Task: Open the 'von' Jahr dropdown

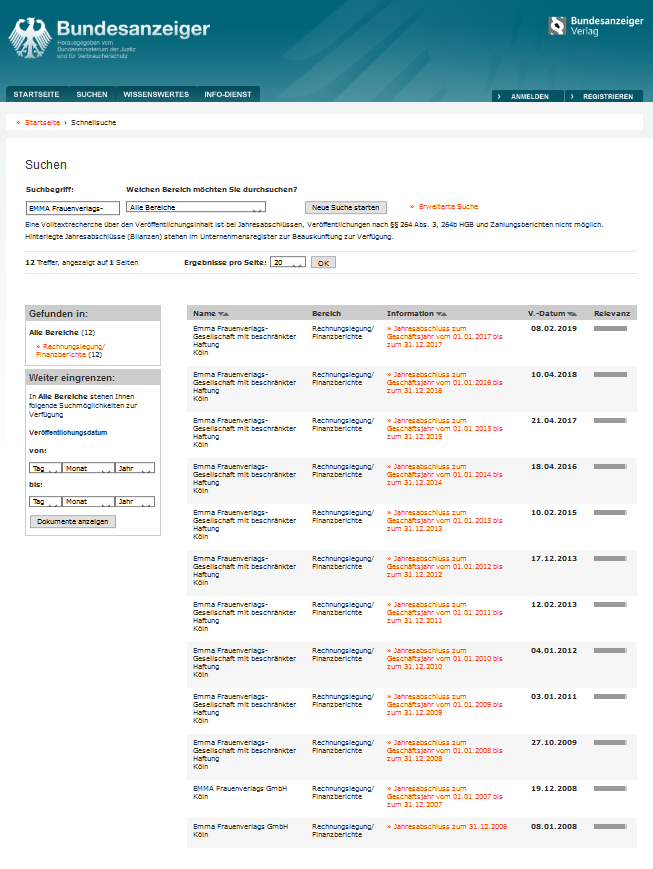Action: (134, 468)
